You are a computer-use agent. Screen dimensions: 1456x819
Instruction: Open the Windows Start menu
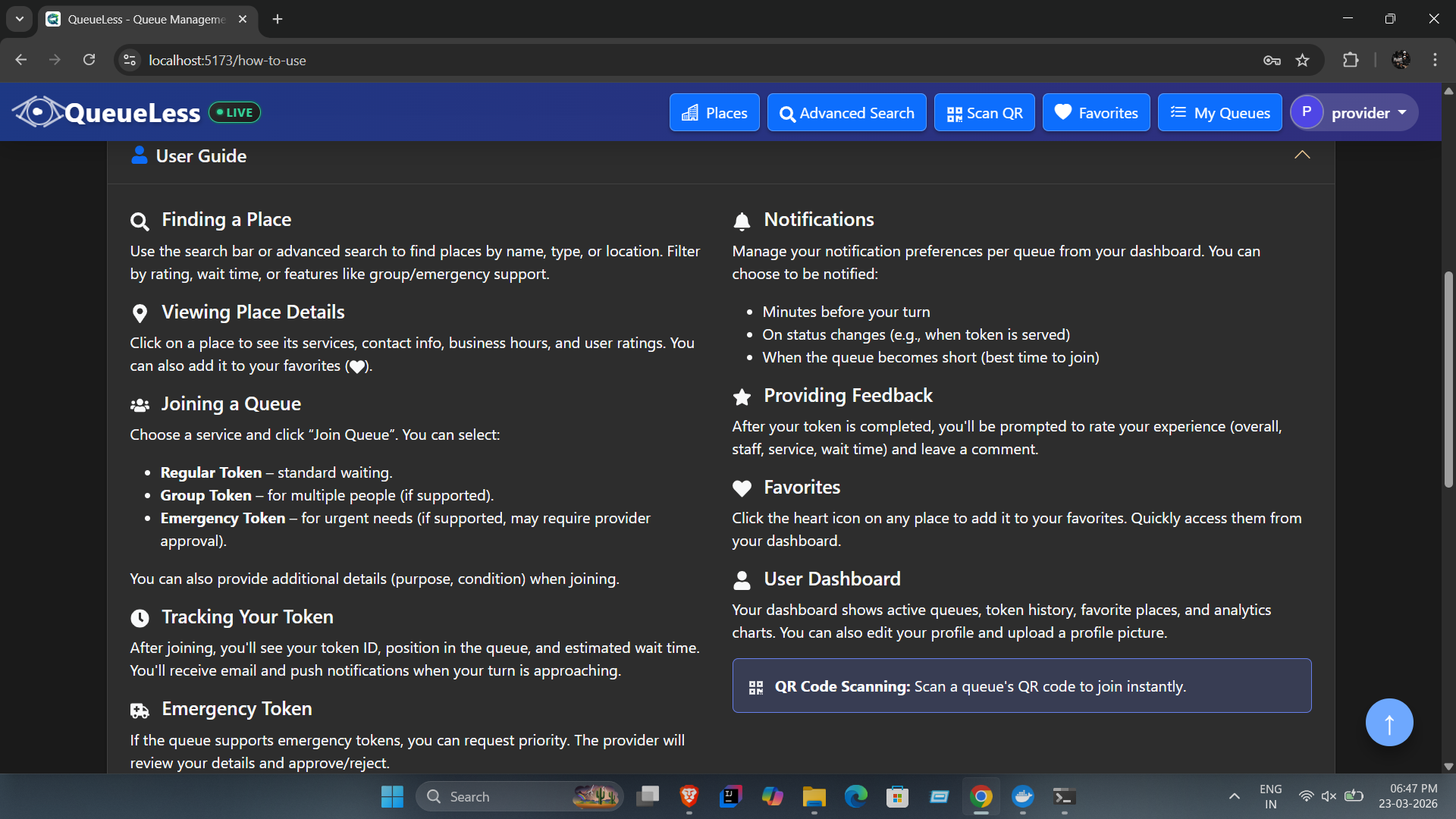pyautogui.click(x=392, y=797)
